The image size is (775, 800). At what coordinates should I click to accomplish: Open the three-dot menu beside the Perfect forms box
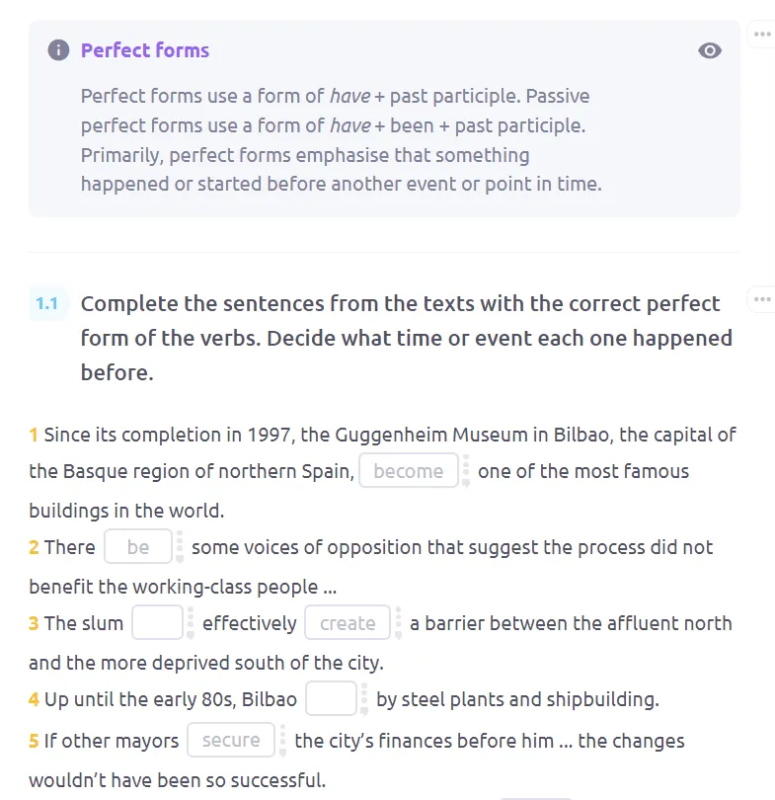762,34
